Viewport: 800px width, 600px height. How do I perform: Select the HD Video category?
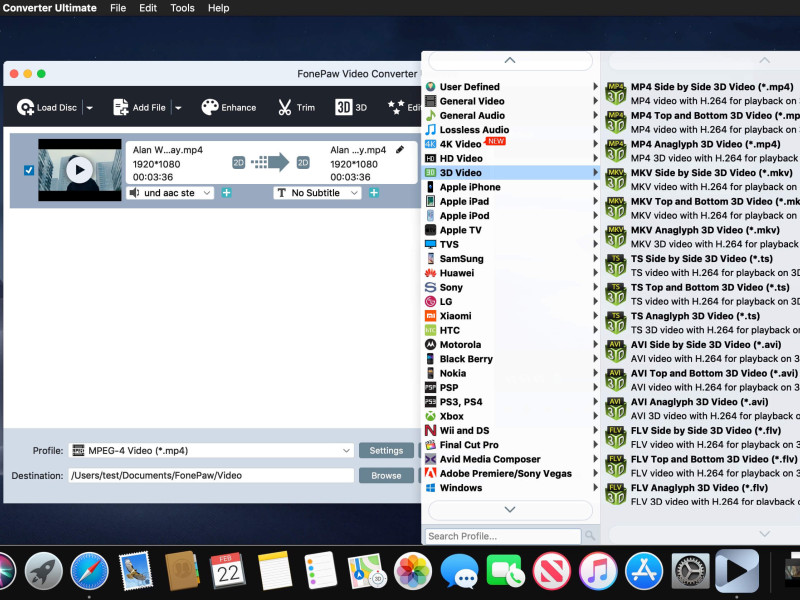click(x=511, y=158)
